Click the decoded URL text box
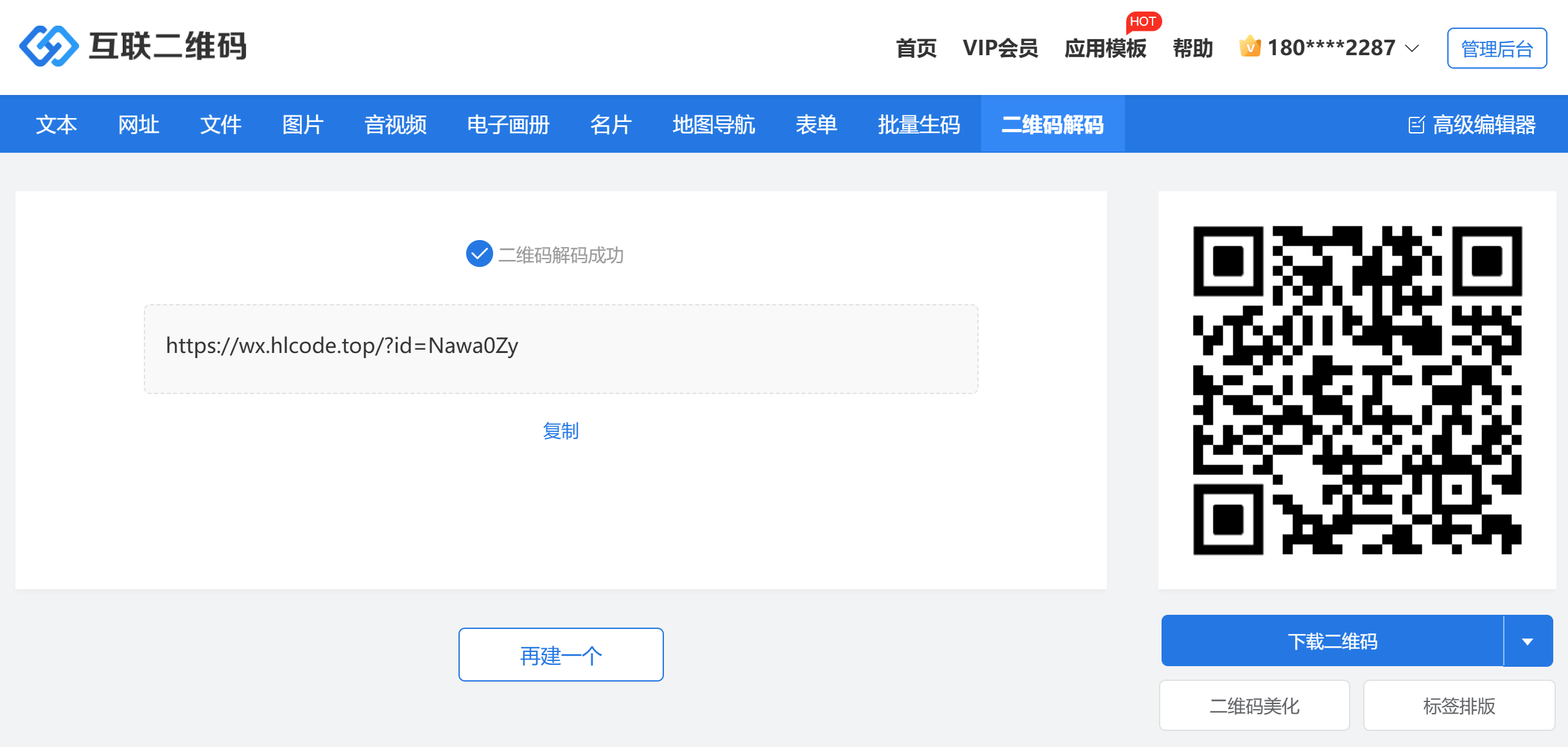This screenshot has width=1568, height=747. coord(561,349)
